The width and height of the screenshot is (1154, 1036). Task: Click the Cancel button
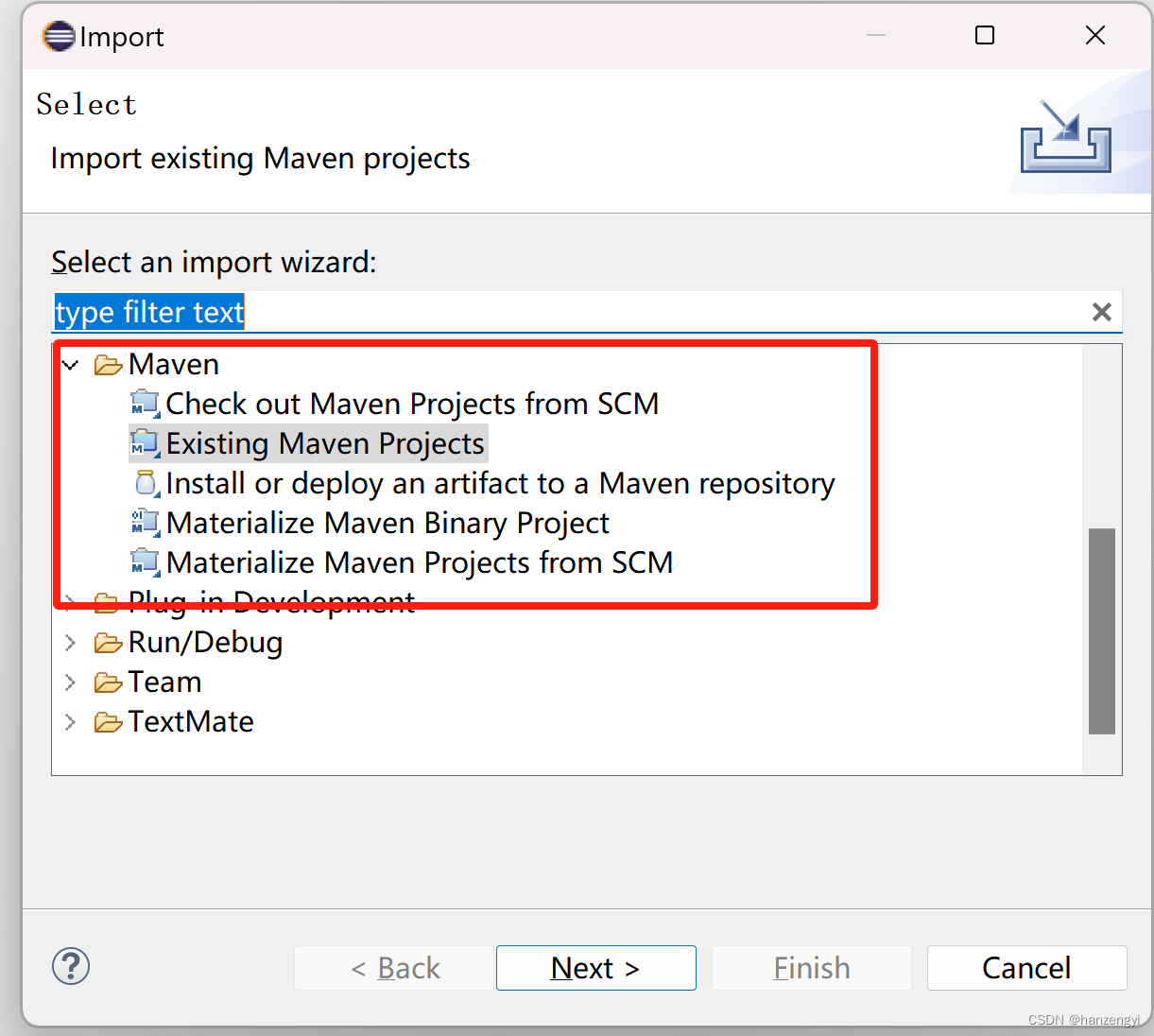pos(1026,967)
